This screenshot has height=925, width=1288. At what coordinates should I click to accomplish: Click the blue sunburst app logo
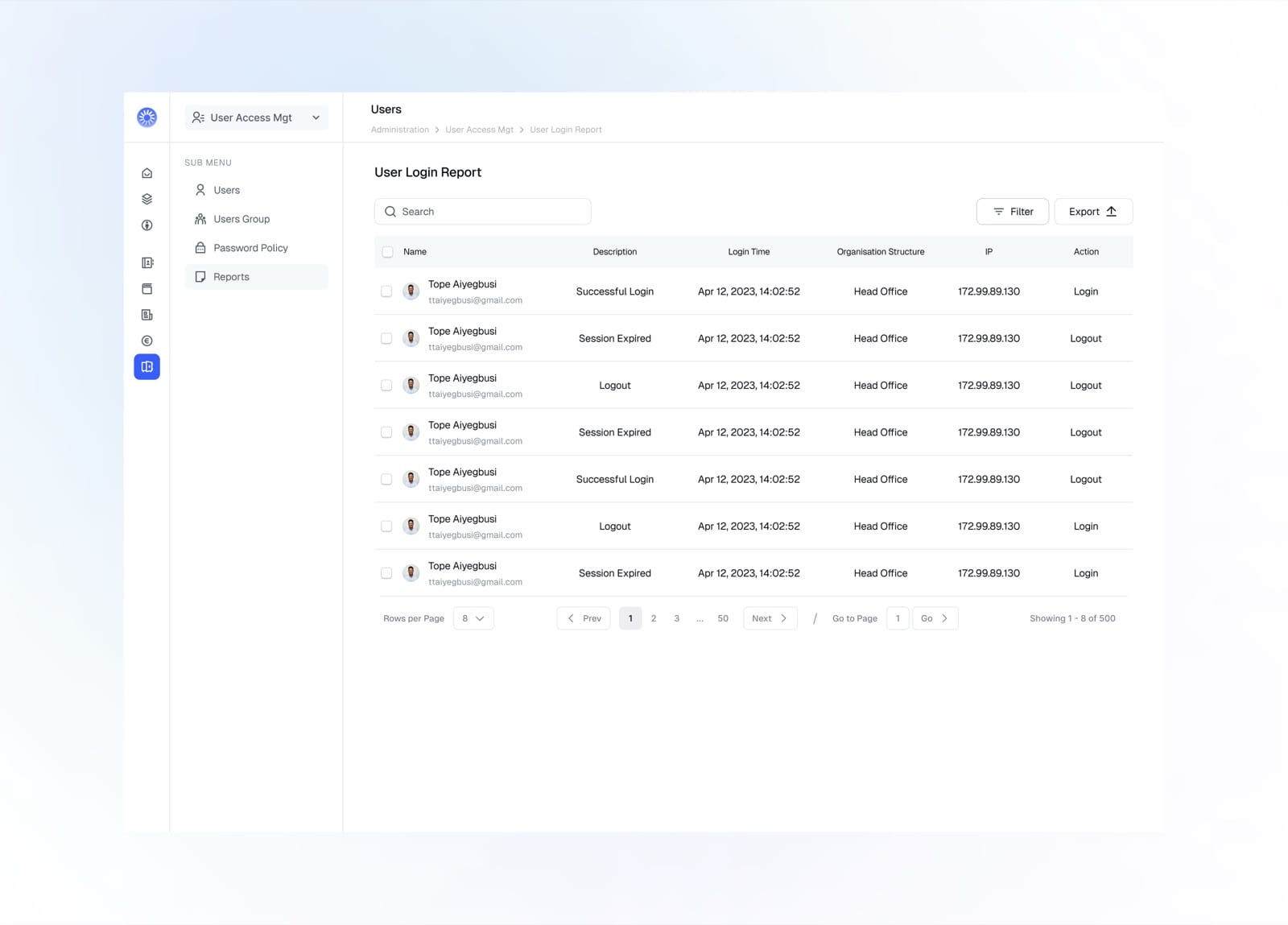tap(147, 118)
